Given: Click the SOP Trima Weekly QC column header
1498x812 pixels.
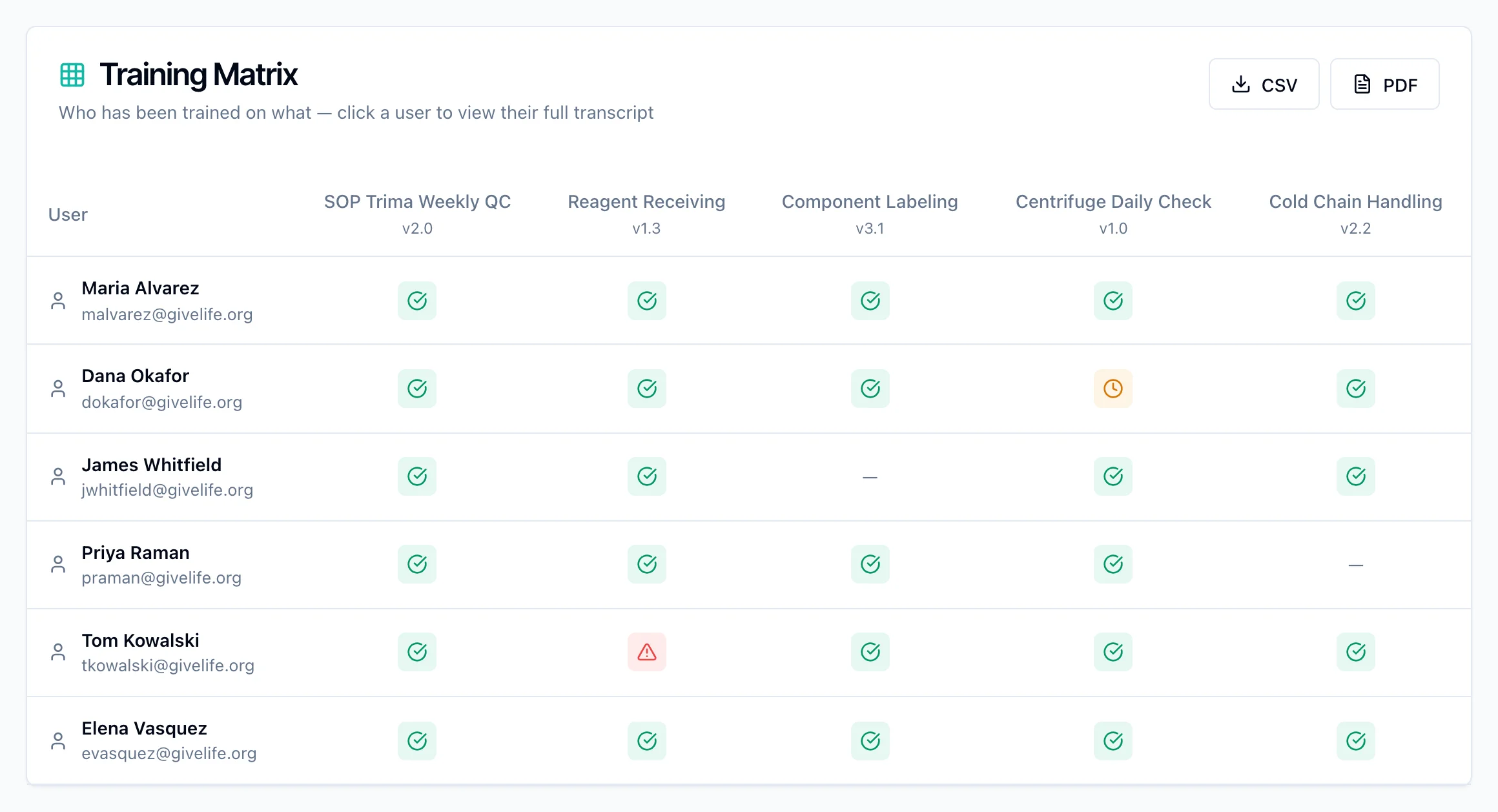Looking at the screenshot, I should (x=417, y=214).
